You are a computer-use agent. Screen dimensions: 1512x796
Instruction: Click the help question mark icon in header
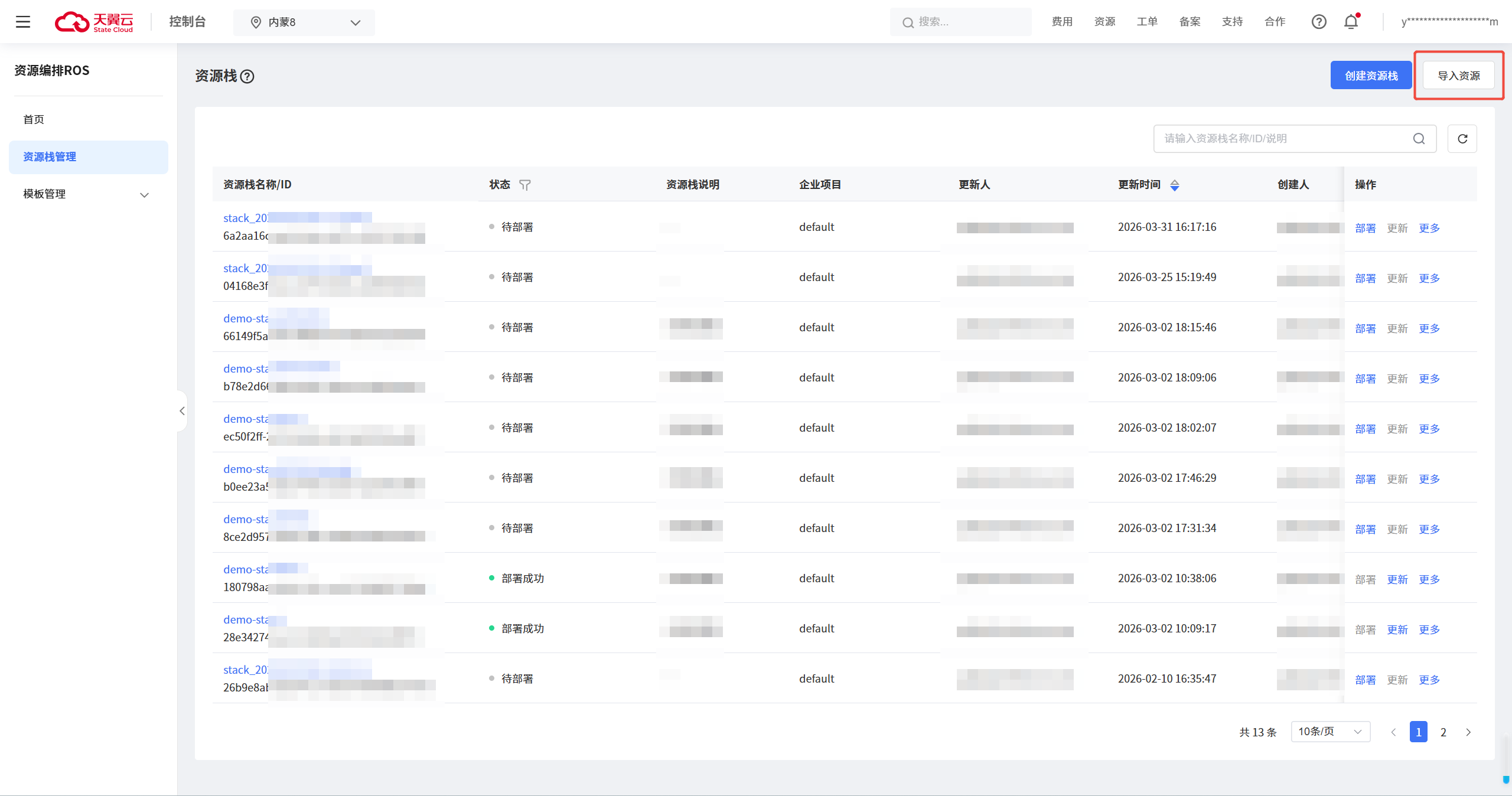click(x=1318, y=22)
